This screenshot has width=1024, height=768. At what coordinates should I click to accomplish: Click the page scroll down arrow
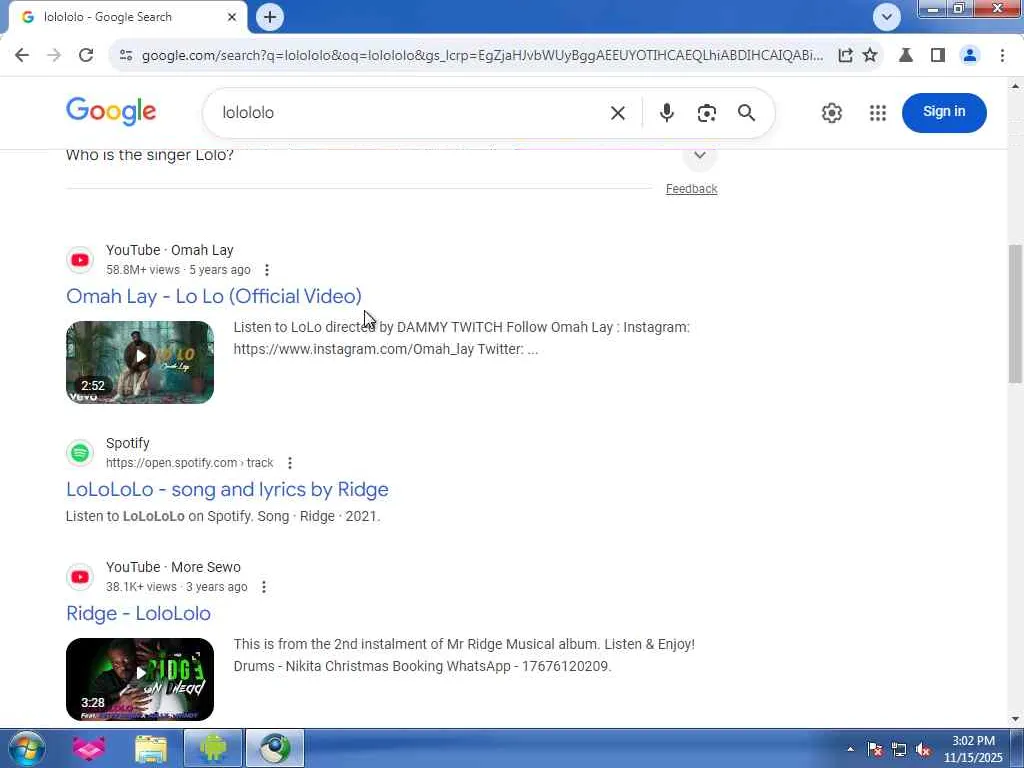point(1016,719)
